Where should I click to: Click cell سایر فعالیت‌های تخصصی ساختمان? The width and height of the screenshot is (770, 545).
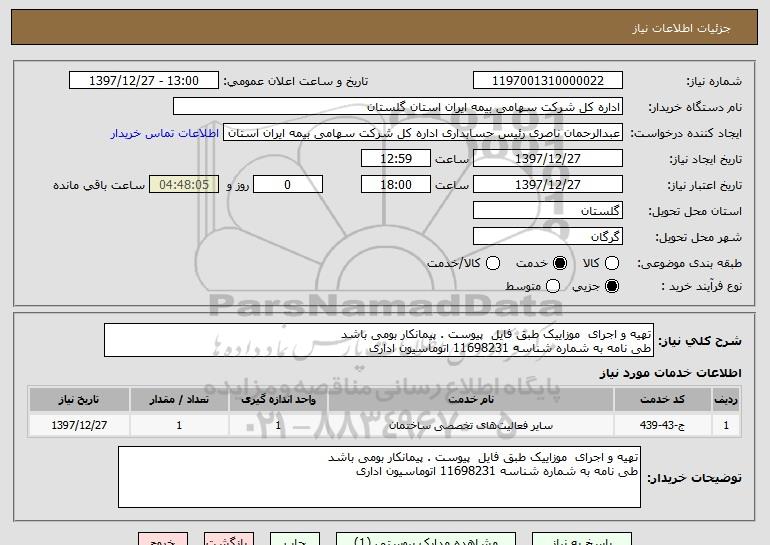coord(470,425)
